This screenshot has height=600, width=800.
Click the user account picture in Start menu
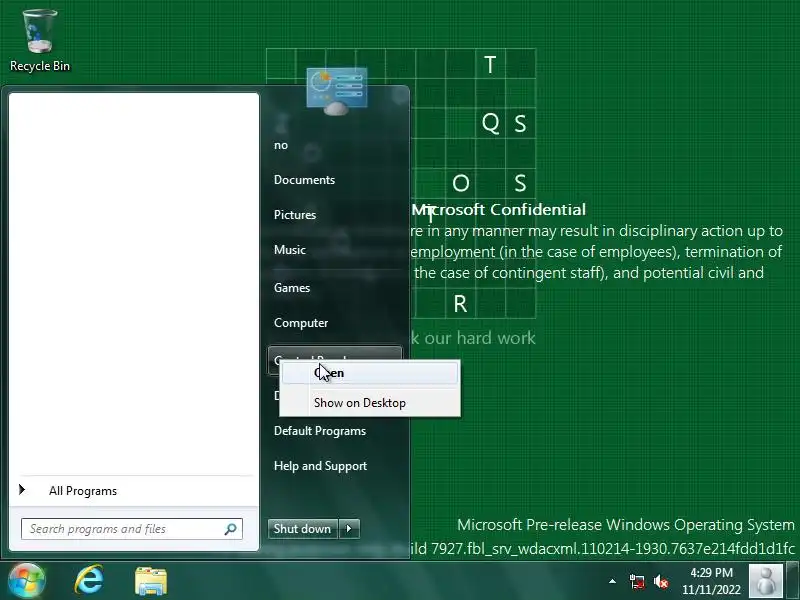coord(337,91)
